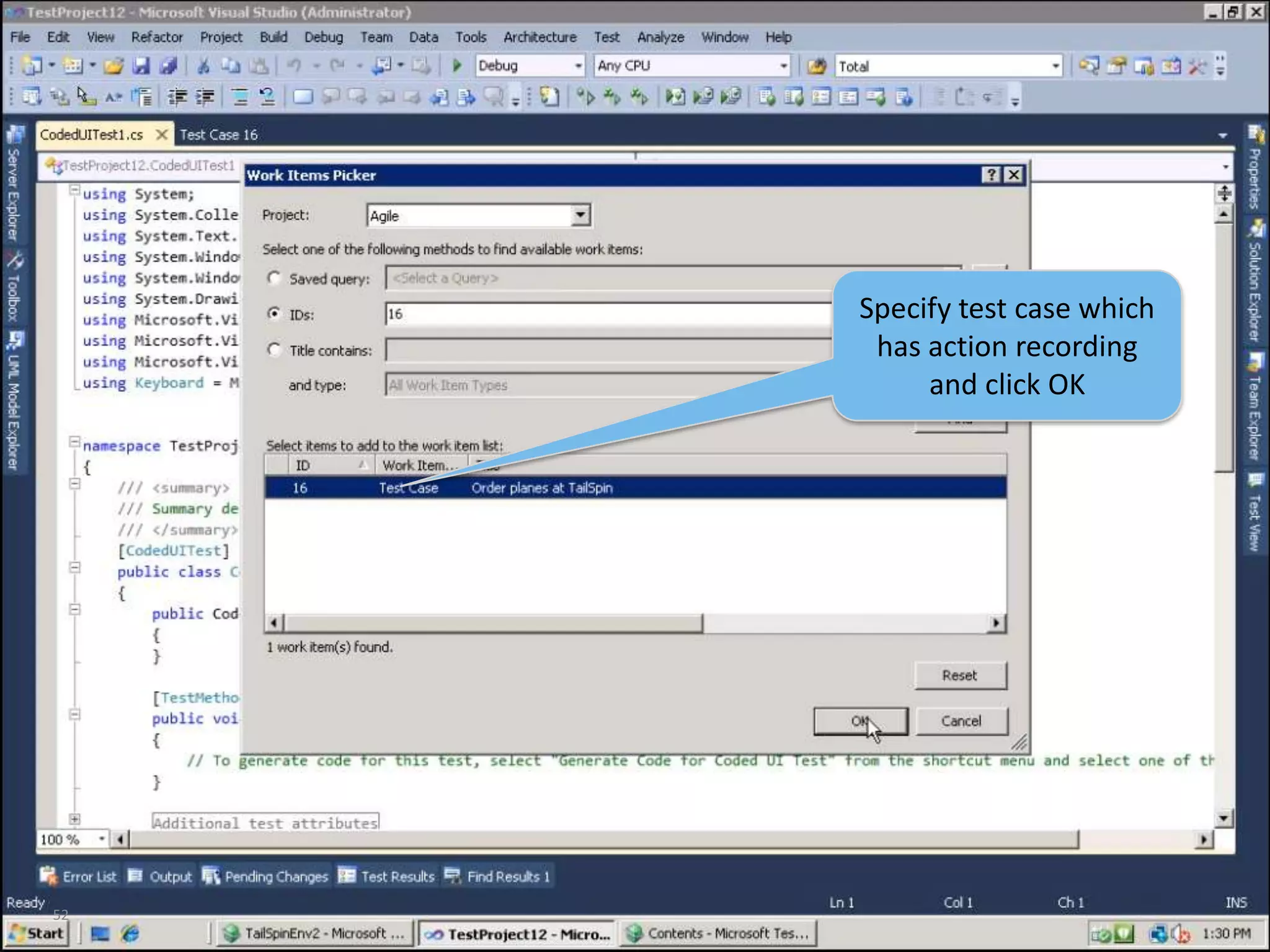Screen dimensions: 1270x952
Task: Click the Undo arrow icon
Action: click(x=294, y=66)
